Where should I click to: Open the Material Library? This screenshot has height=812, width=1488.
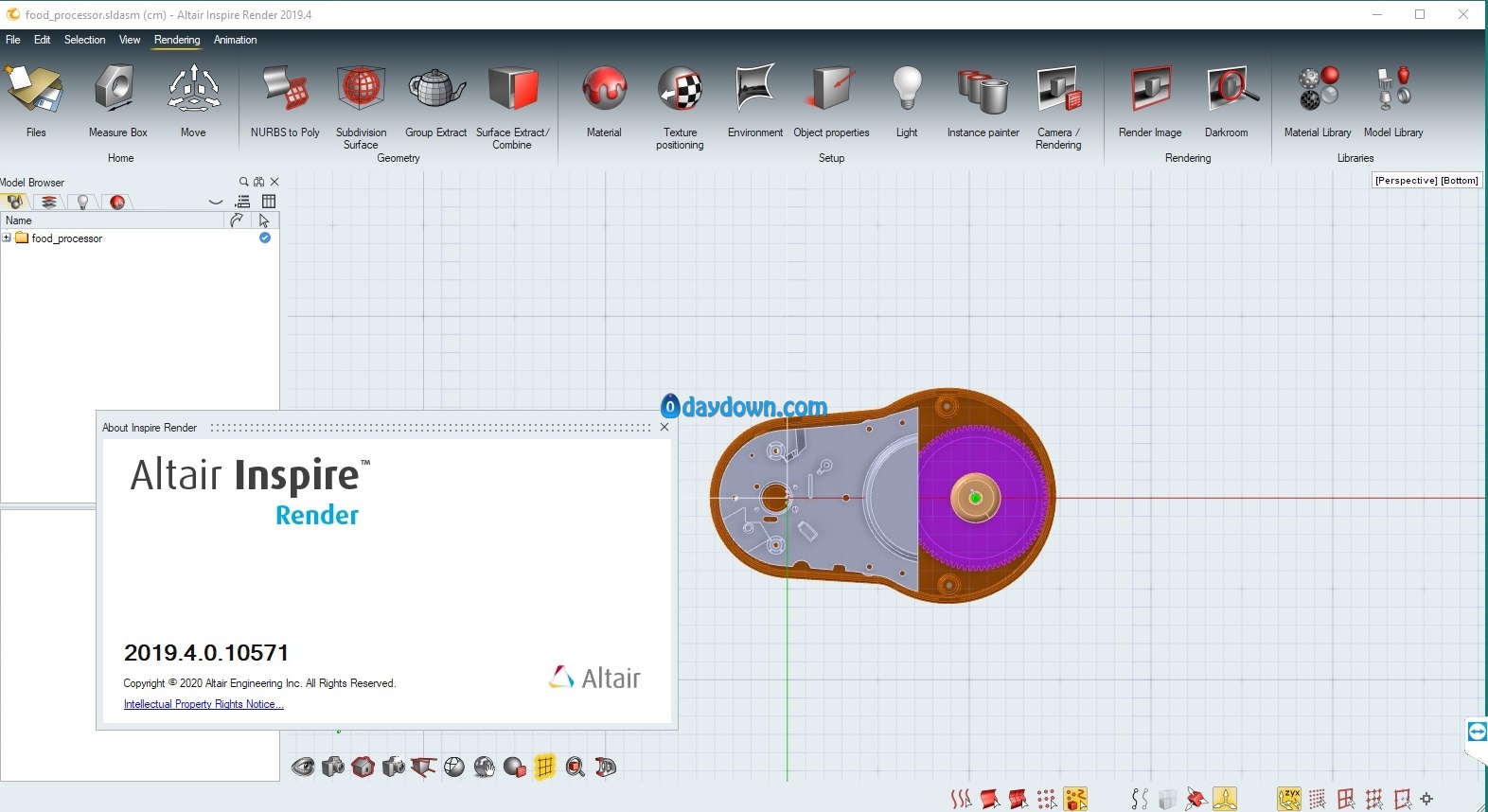pos(1318,100)
